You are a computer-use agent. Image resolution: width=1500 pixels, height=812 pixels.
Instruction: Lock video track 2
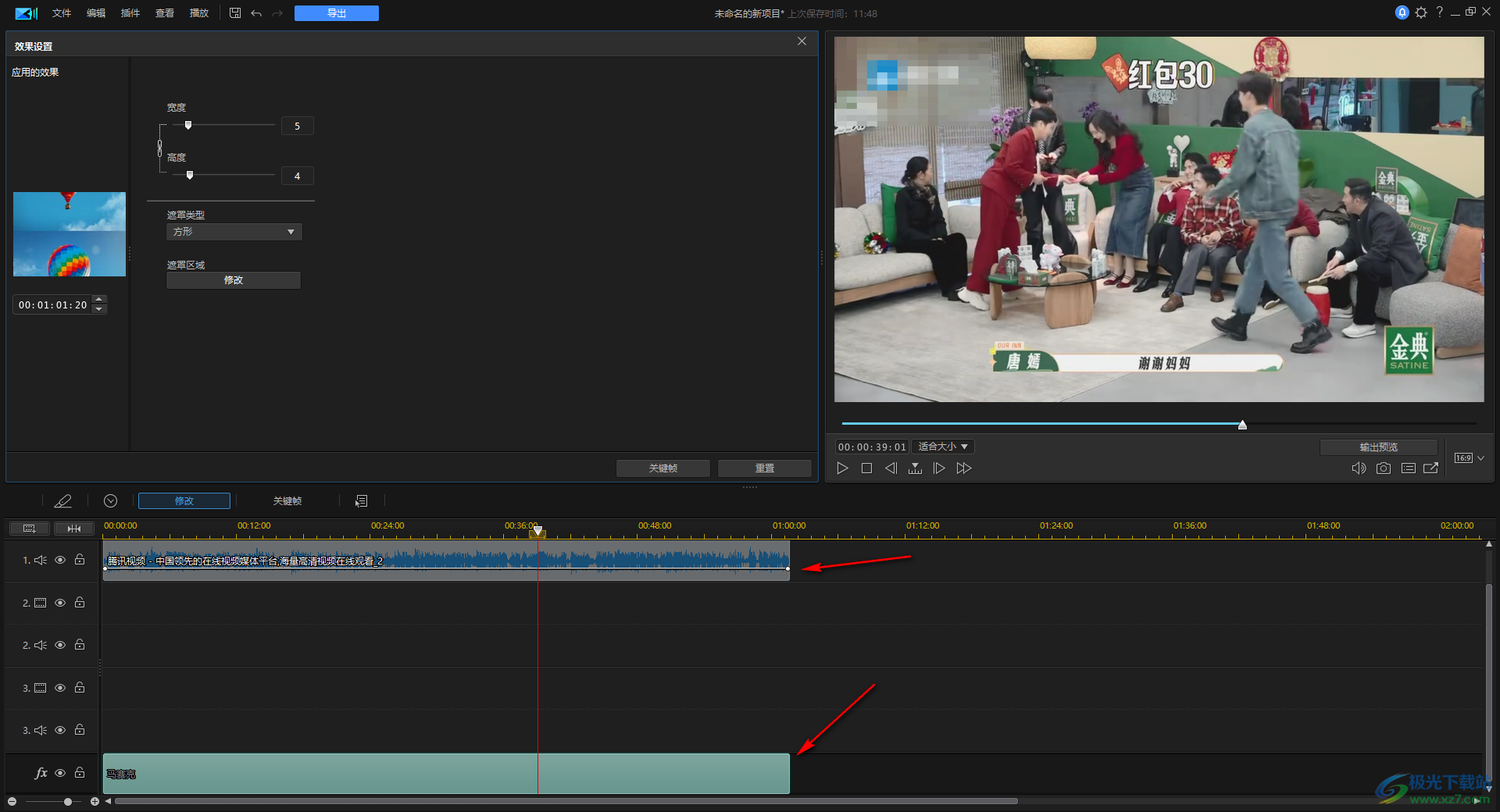[80, 602]
